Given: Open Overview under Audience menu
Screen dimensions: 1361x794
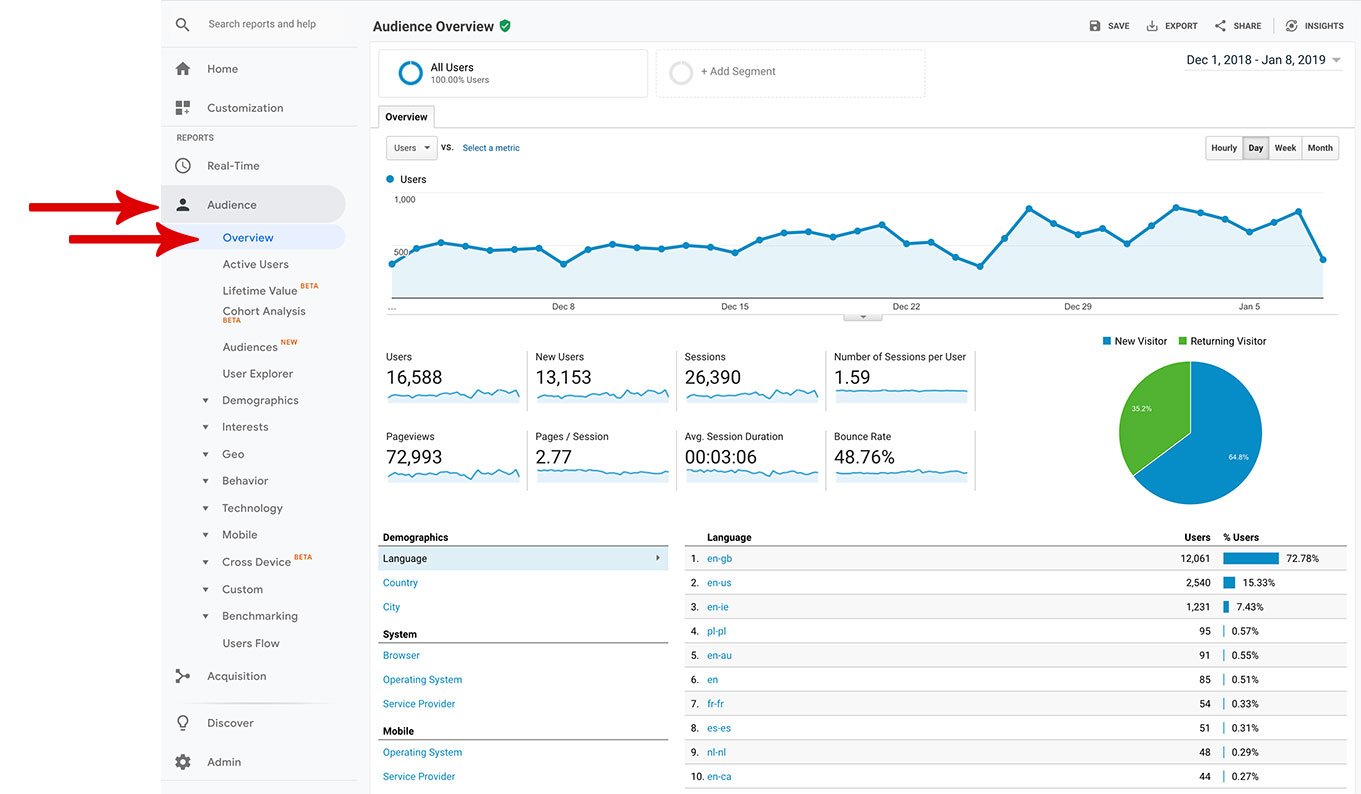Looking at the screenshot, I should 248,238.
